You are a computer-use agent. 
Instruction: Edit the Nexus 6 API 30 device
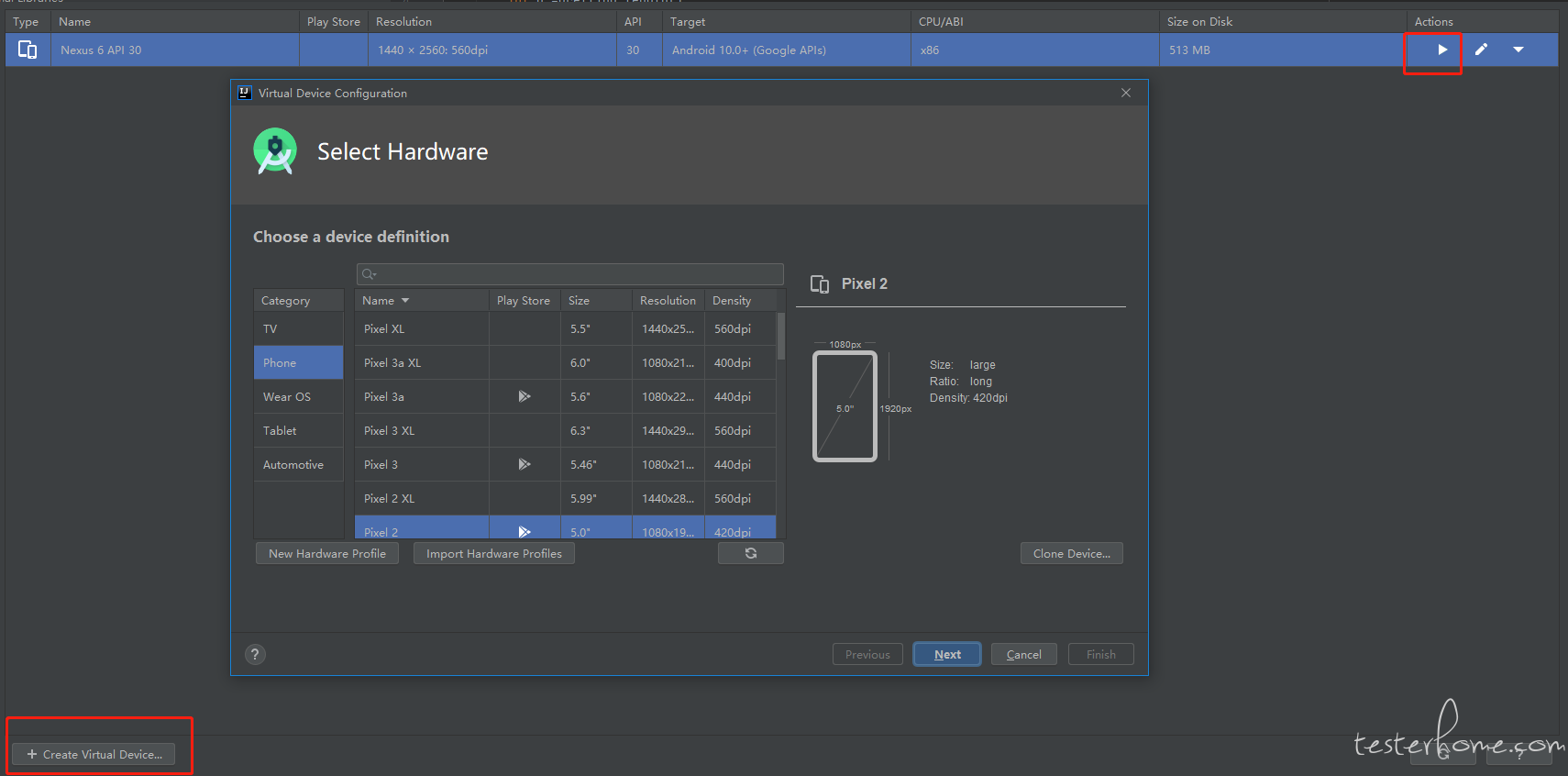click(x=1481, y=50)
